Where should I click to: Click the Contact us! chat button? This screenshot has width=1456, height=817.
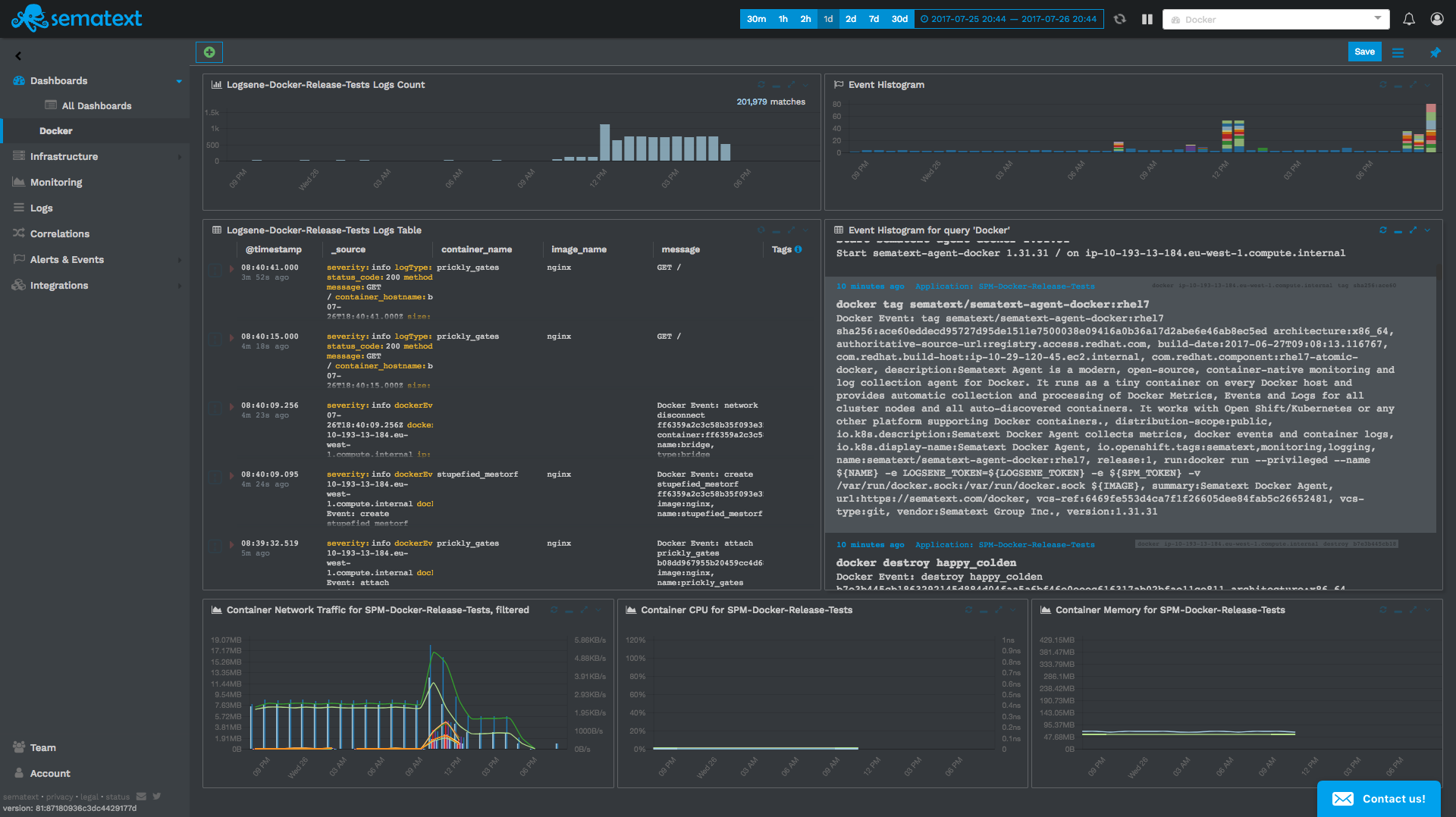pos(1379,798)
